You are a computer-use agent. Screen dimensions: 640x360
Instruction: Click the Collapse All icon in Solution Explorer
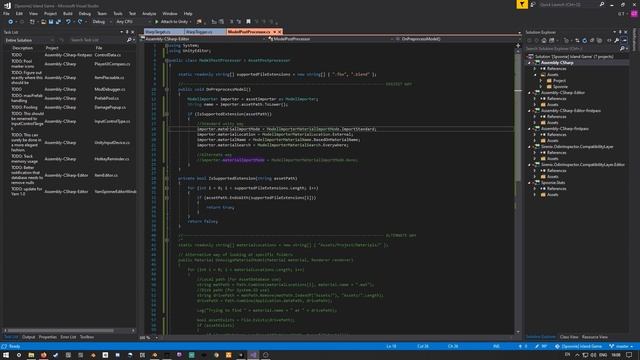pos(592,40)
